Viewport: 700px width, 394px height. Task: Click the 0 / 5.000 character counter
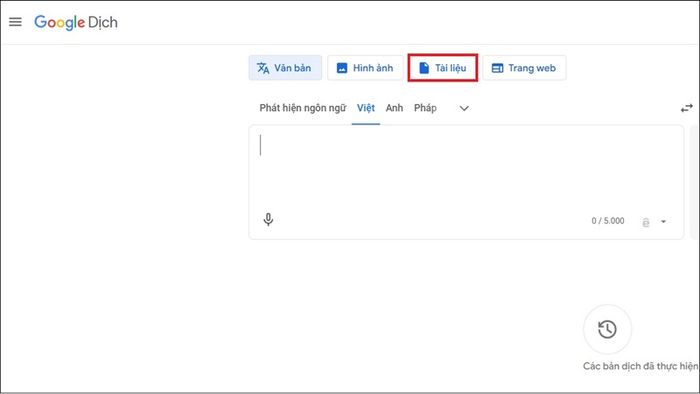click(x=608, y=221)
